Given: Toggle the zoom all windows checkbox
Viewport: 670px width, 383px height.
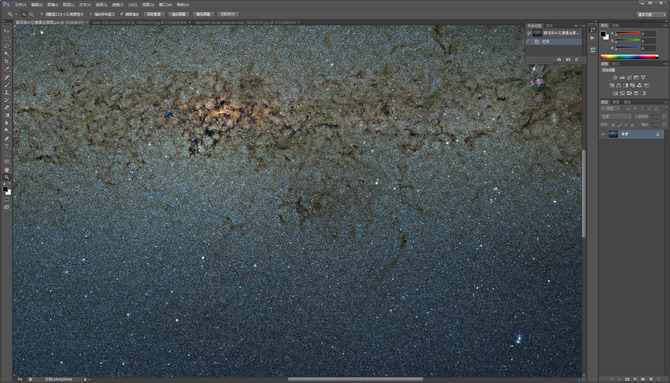Looking at the screenshot, I should [x=91, y=14].
